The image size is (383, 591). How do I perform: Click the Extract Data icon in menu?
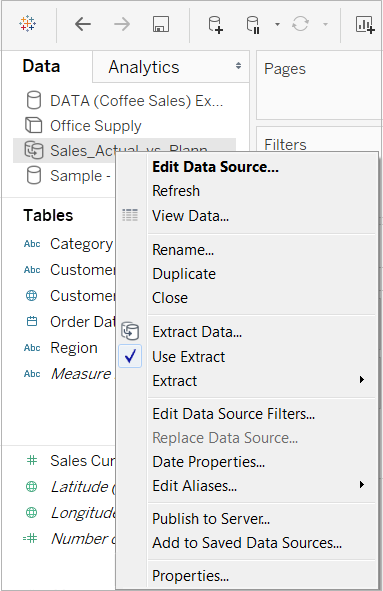130,331
